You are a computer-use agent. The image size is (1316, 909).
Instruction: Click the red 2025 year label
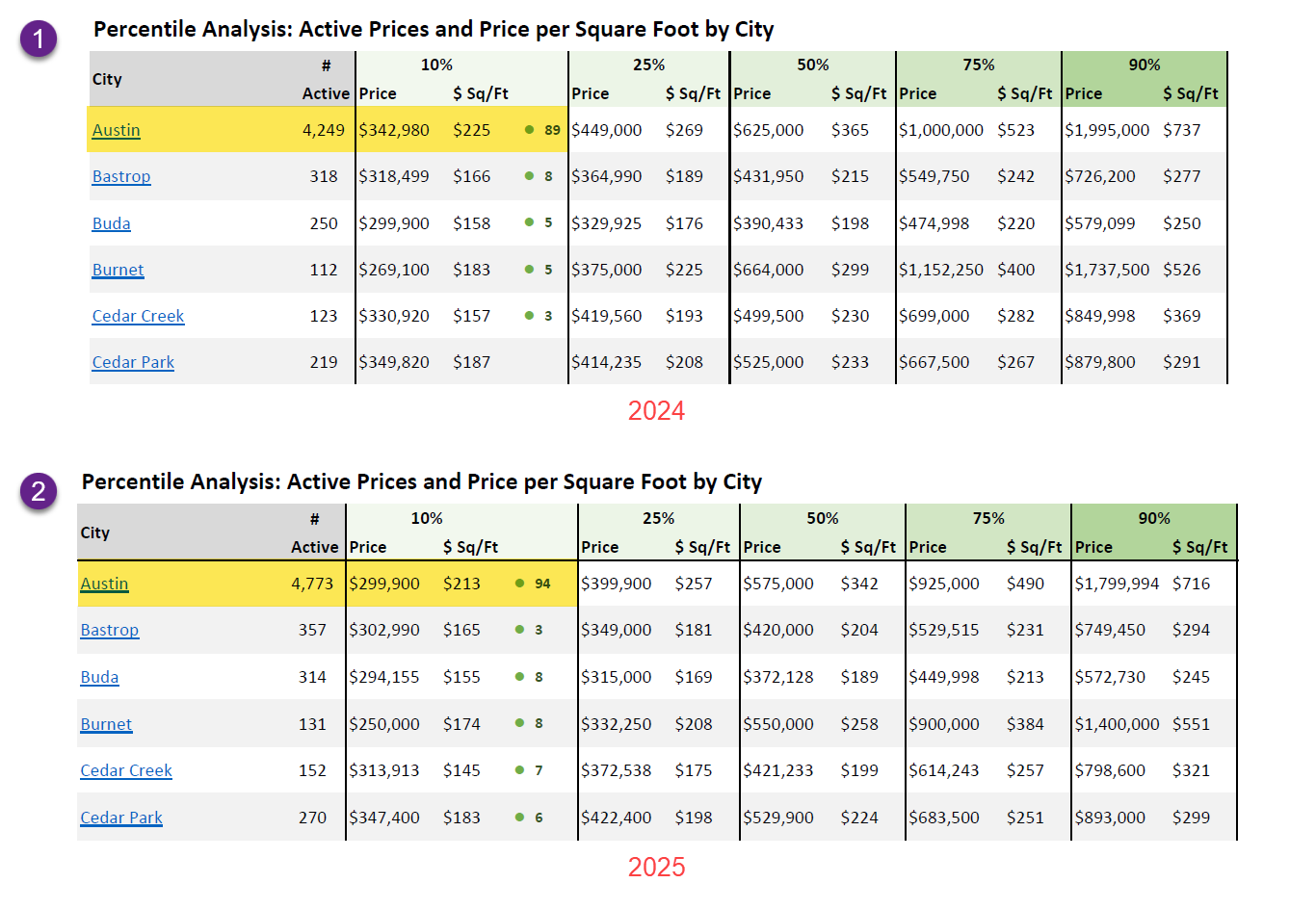656,867
